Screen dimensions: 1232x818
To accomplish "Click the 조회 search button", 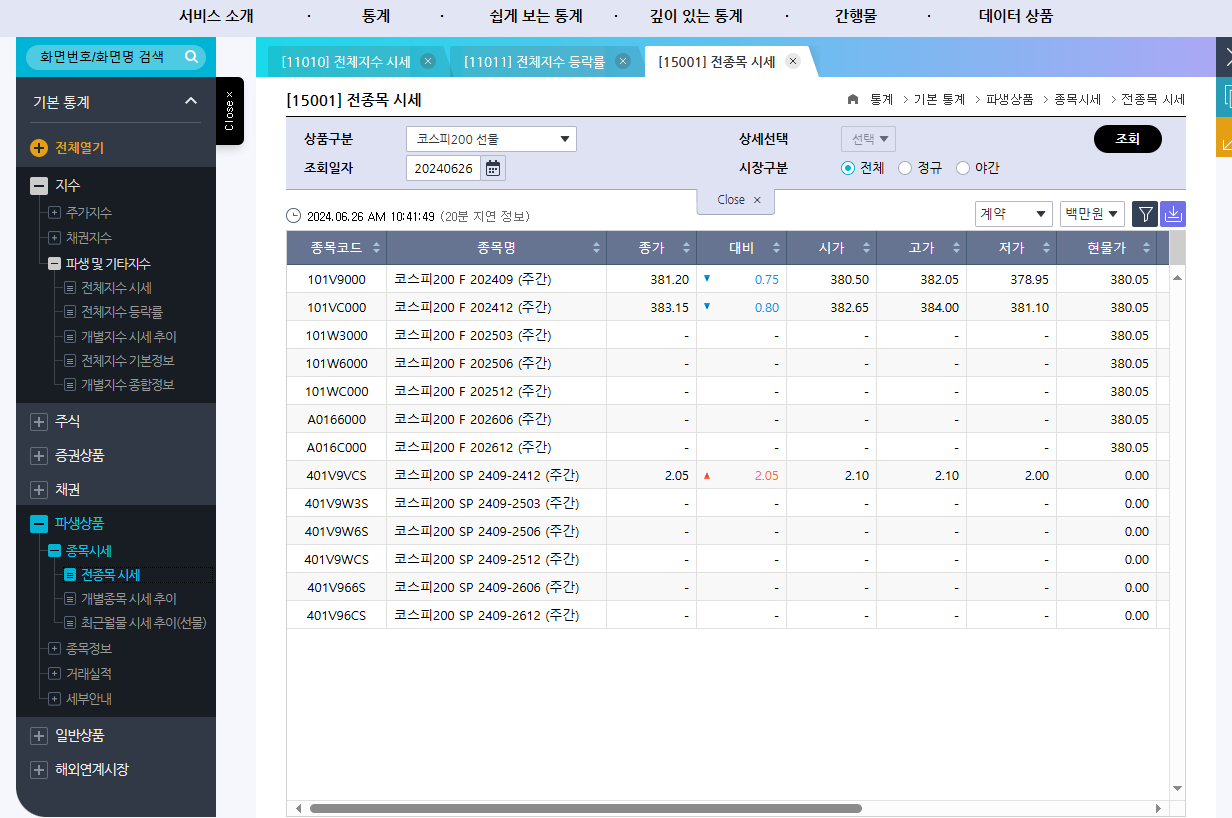I will coord(1127,138).
